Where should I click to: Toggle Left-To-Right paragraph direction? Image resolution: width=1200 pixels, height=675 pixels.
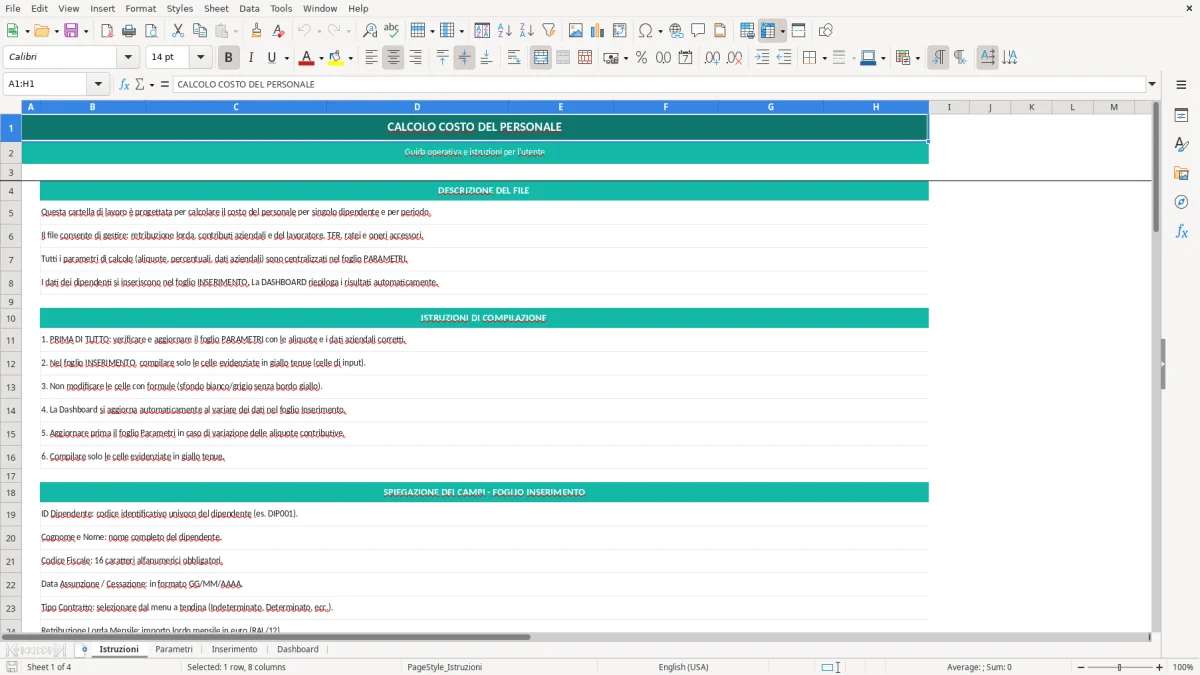pos(938,58)
